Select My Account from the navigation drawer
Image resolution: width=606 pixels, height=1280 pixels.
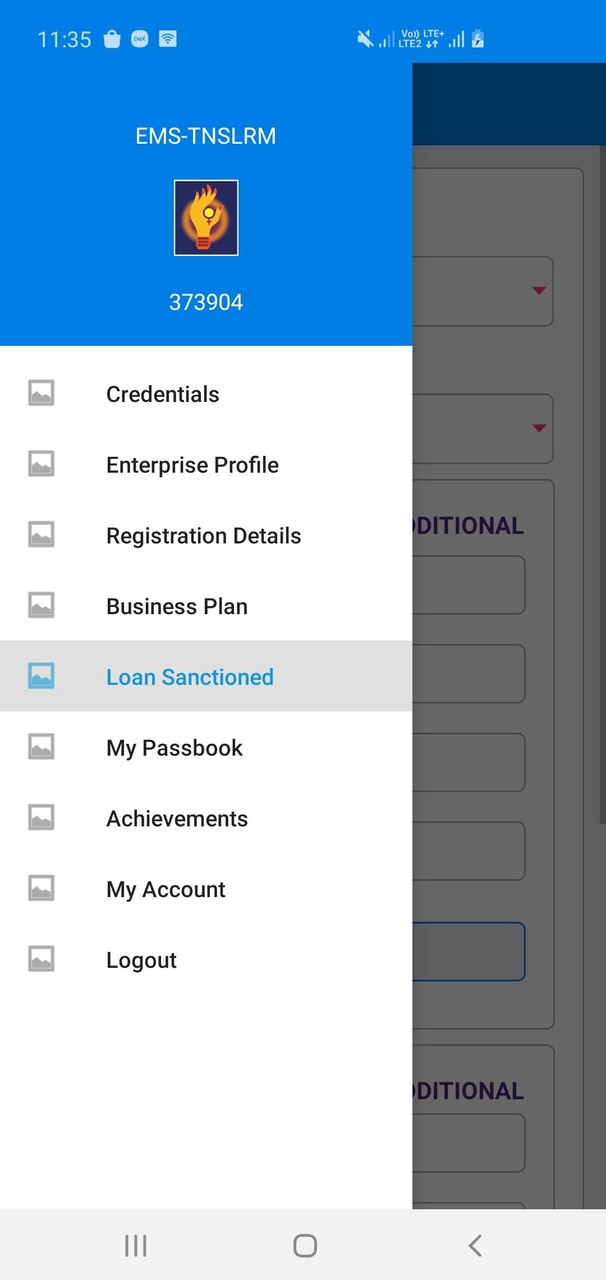(x=165, y=888)
